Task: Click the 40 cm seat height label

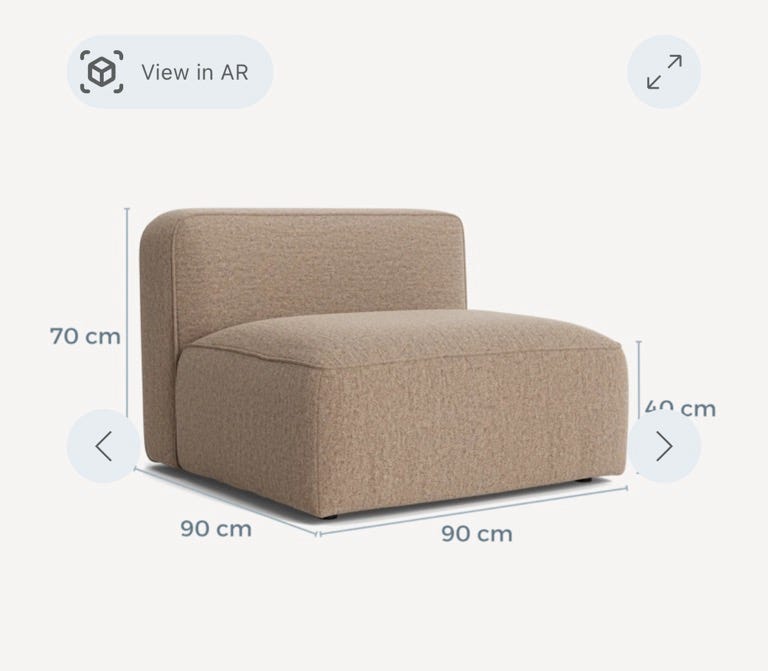Action: pyautogui.click(x=680, y=408)
